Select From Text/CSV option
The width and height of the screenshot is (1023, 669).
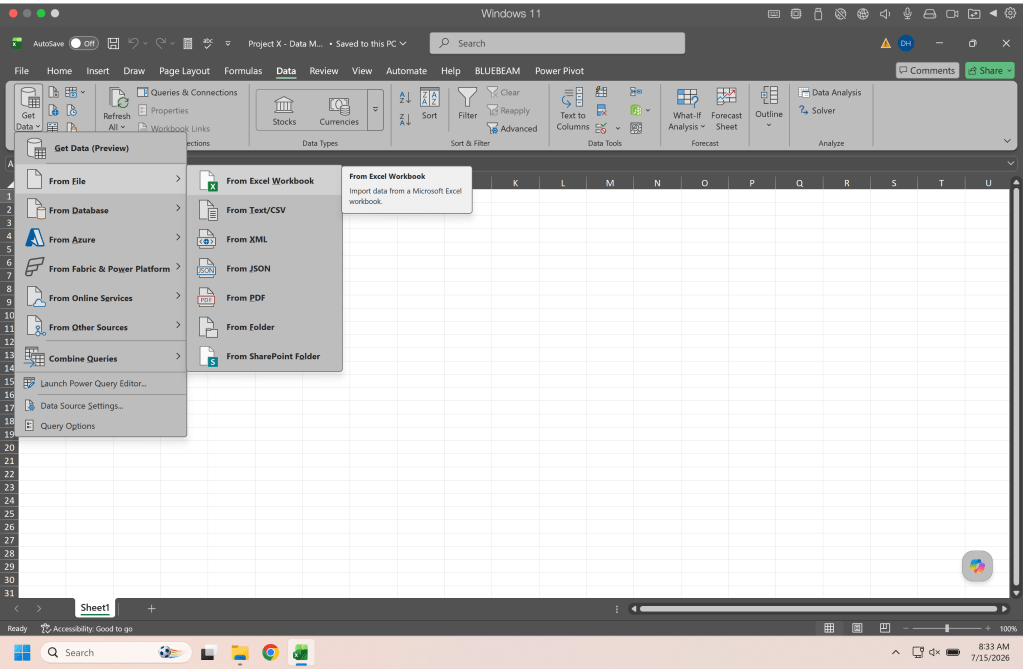click(x=264, y=210)
